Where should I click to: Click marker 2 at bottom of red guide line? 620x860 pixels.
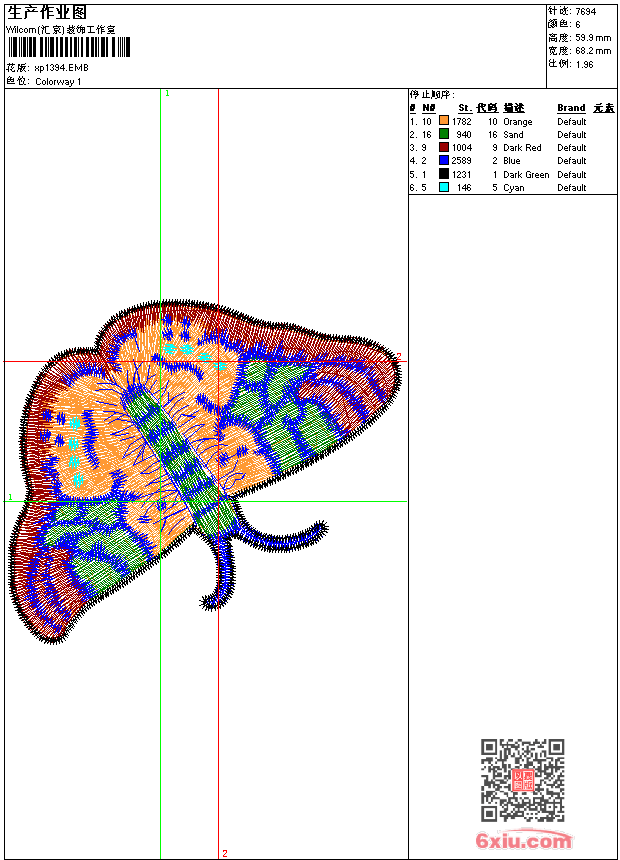[x=225, y=853]
